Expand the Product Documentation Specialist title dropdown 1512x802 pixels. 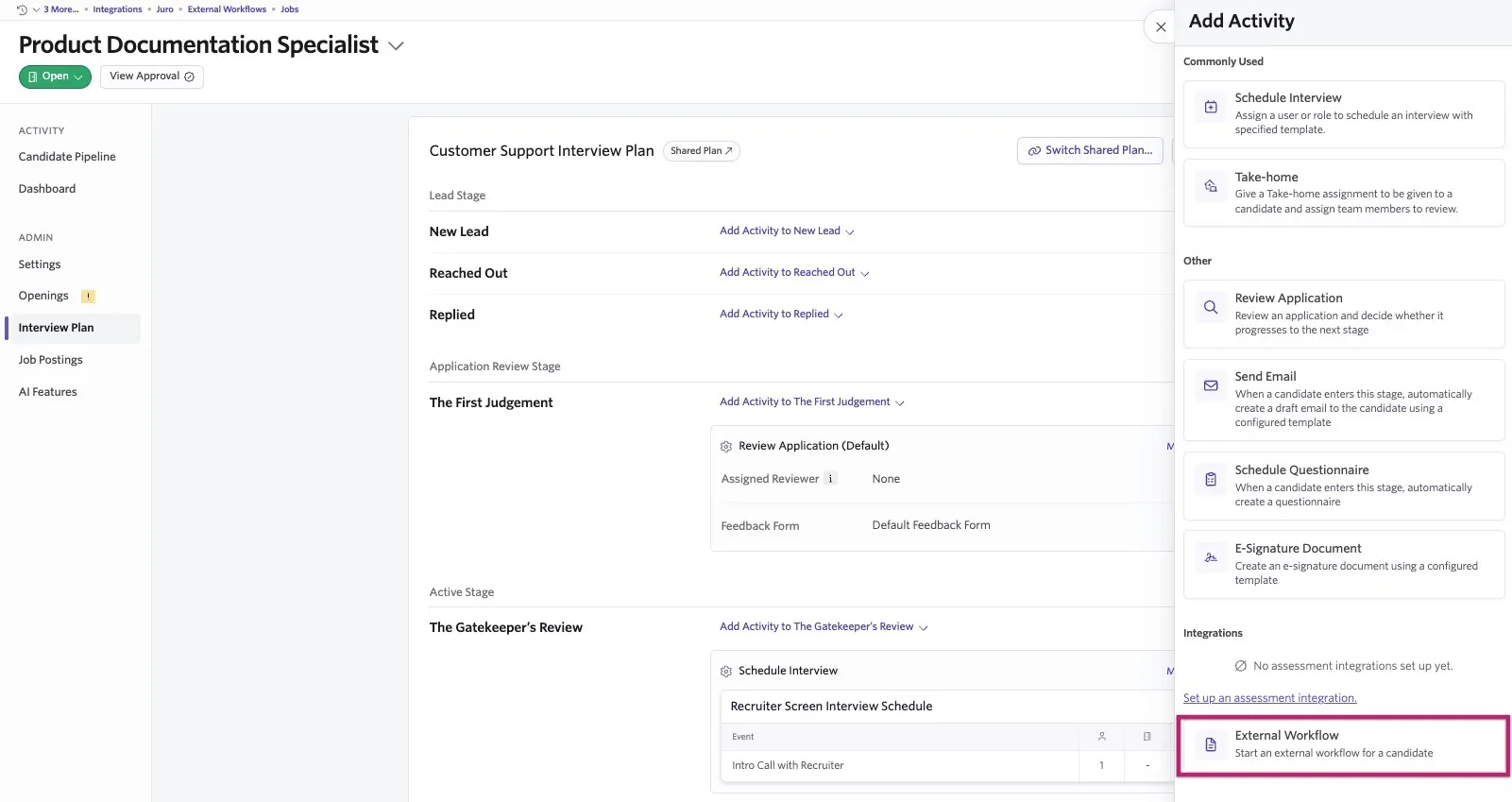[397, 45]
